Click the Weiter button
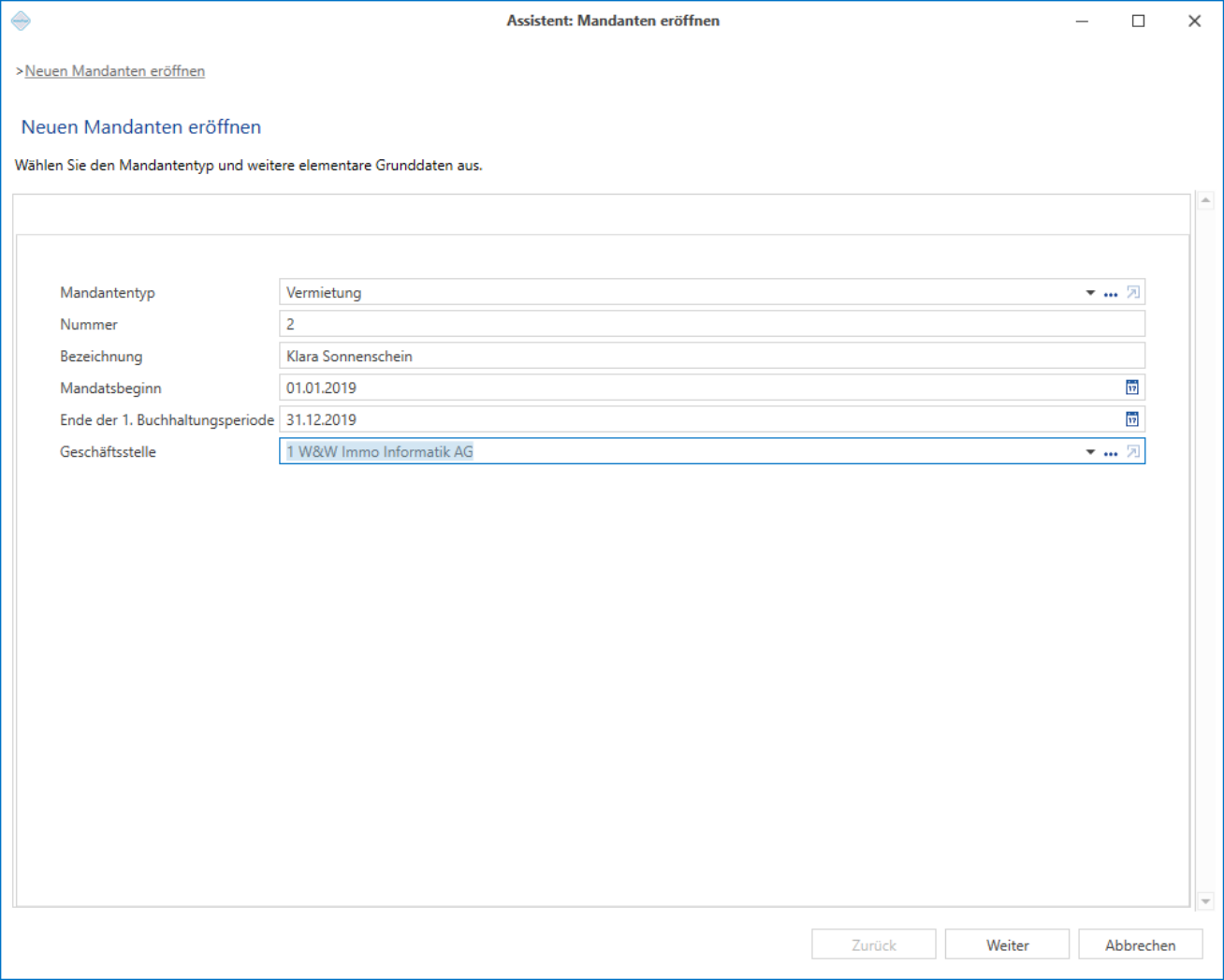The image size is (1224, 980). pos(1007,944)
